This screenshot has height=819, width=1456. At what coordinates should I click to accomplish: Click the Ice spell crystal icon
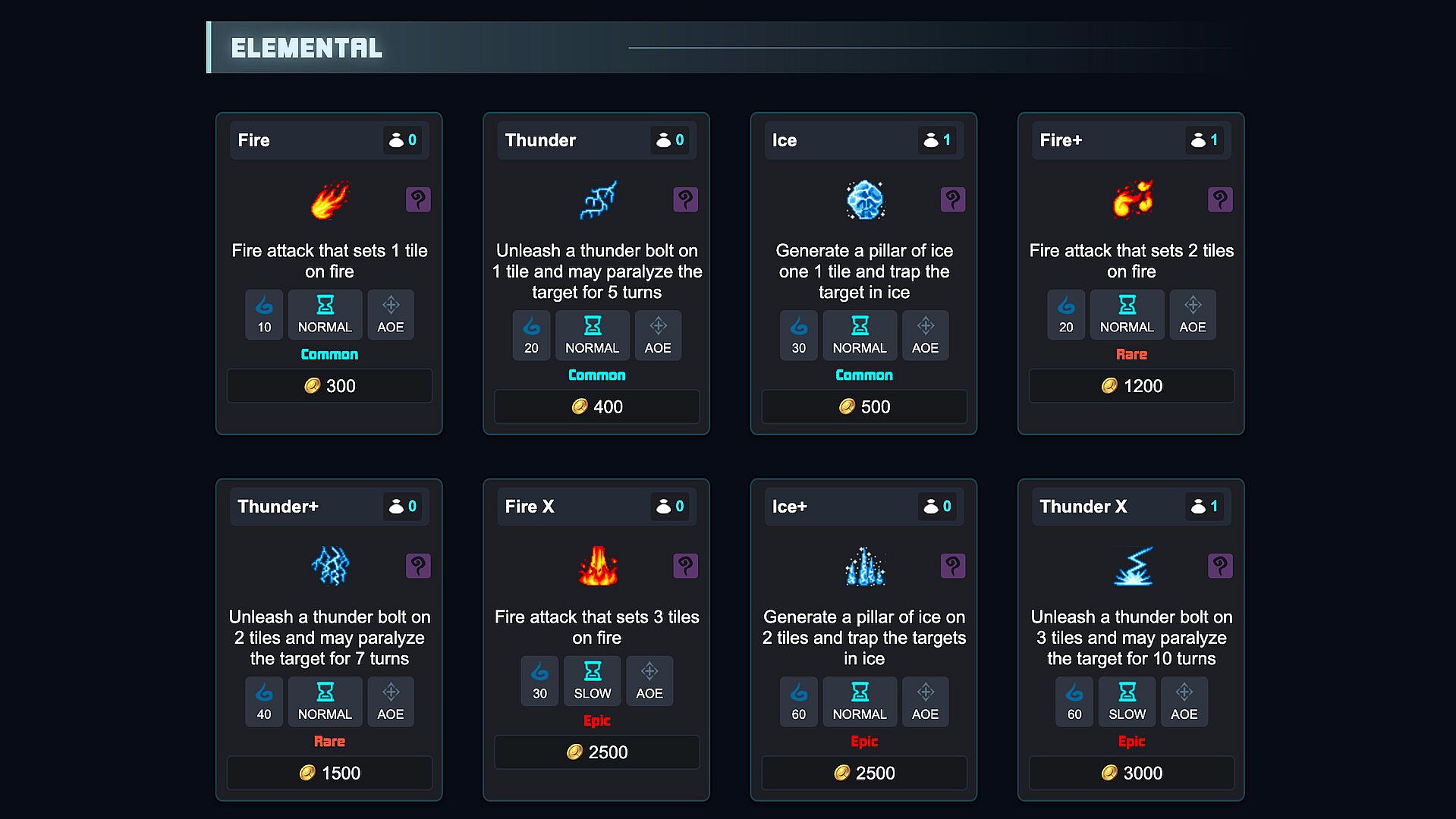pyautogui.click(x=864, y=200)
